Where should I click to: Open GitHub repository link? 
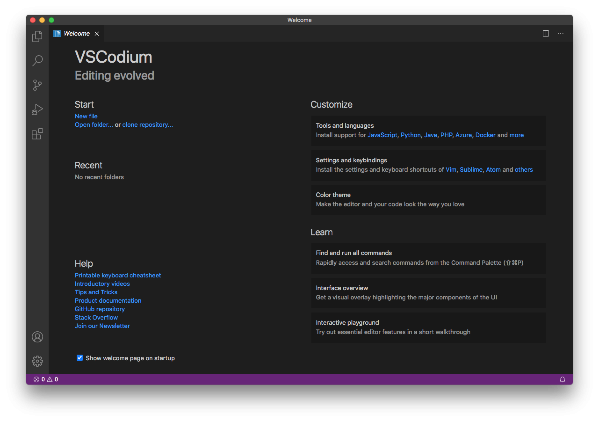point(100,309)
